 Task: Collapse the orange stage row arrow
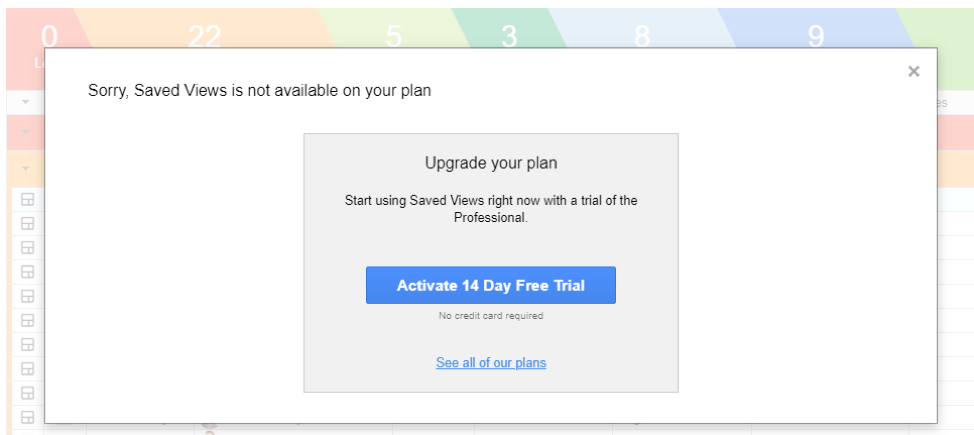coord(25,168)
